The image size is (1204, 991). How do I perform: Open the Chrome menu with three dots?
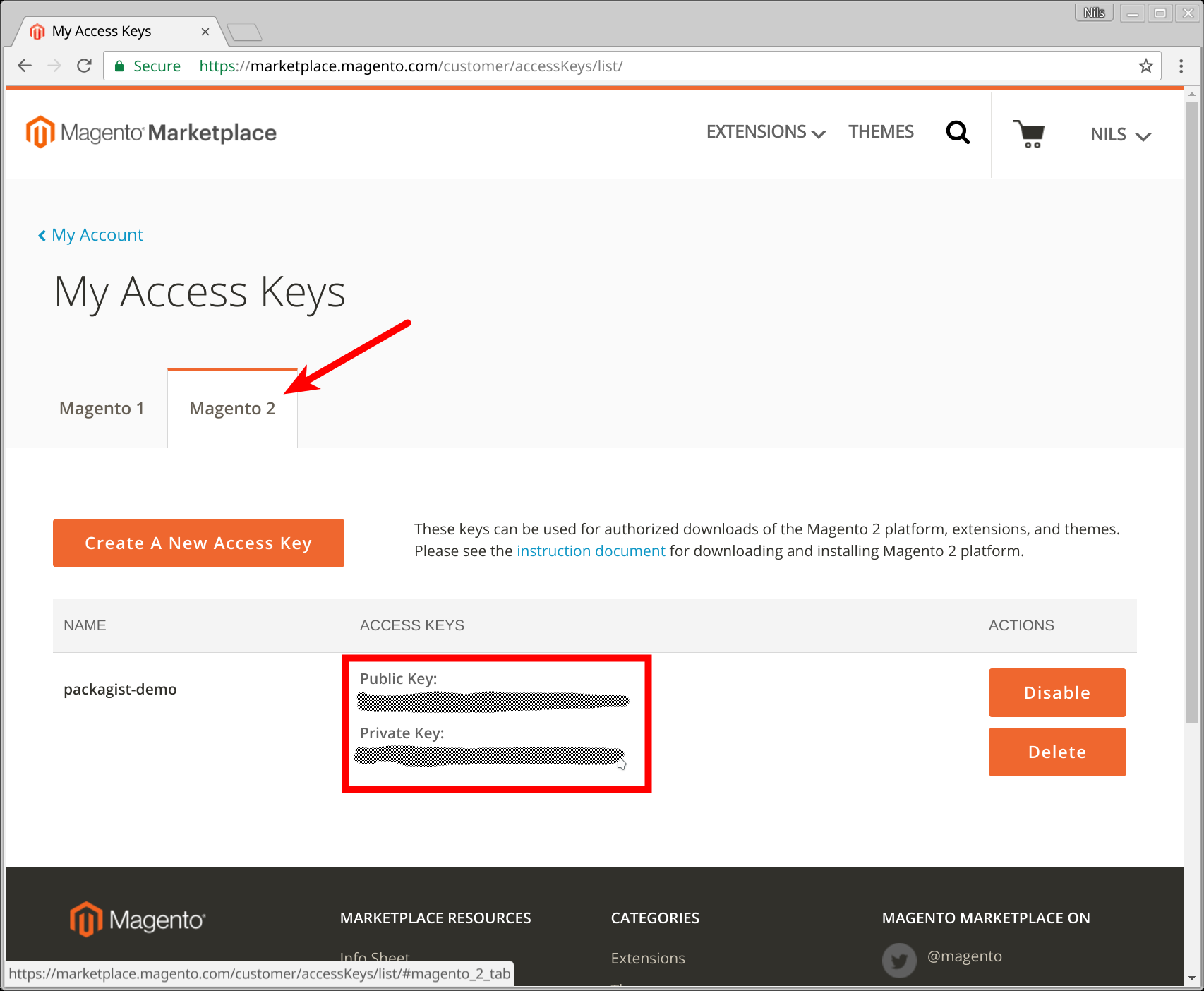pos(1179,66)
